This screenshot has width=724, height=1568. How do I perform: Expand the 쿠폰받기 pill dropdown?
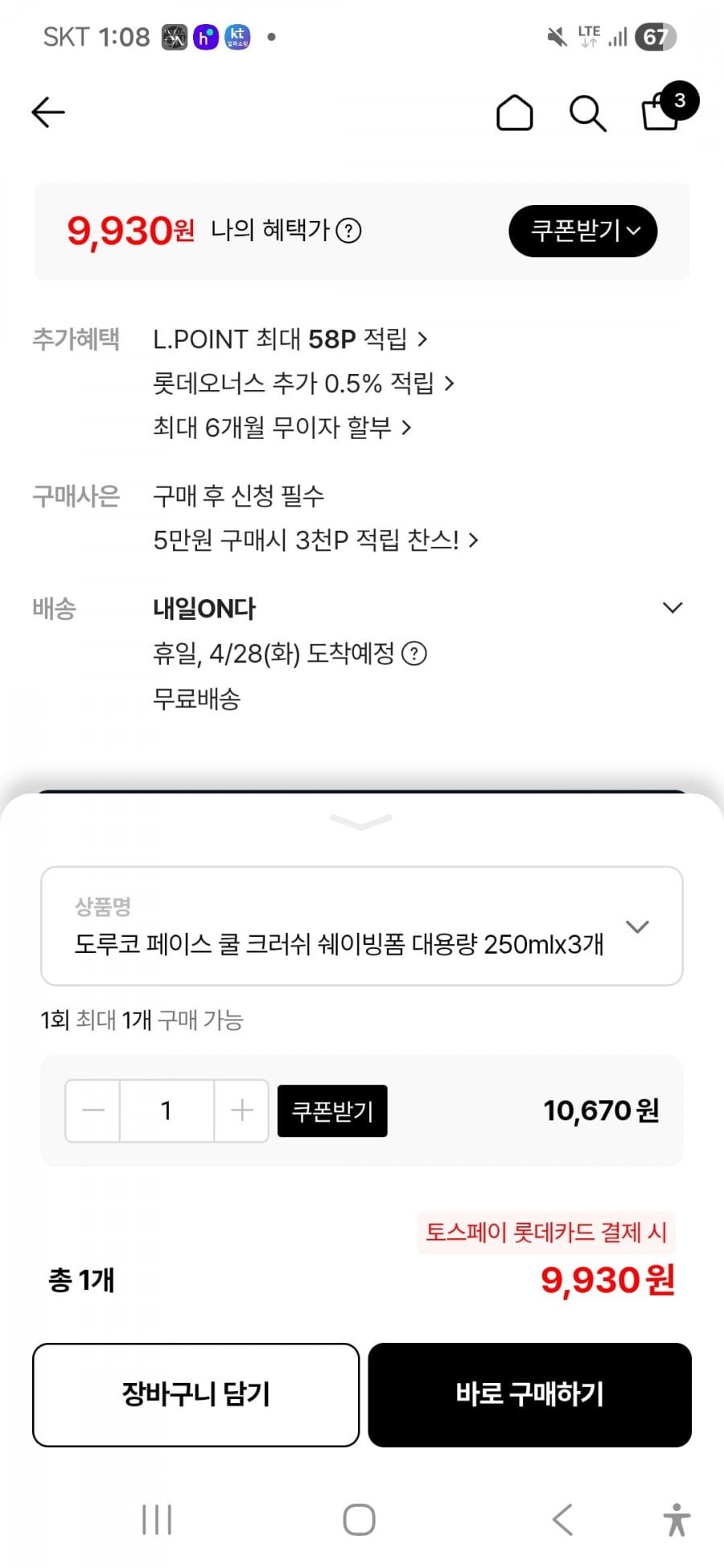point(583,231)
